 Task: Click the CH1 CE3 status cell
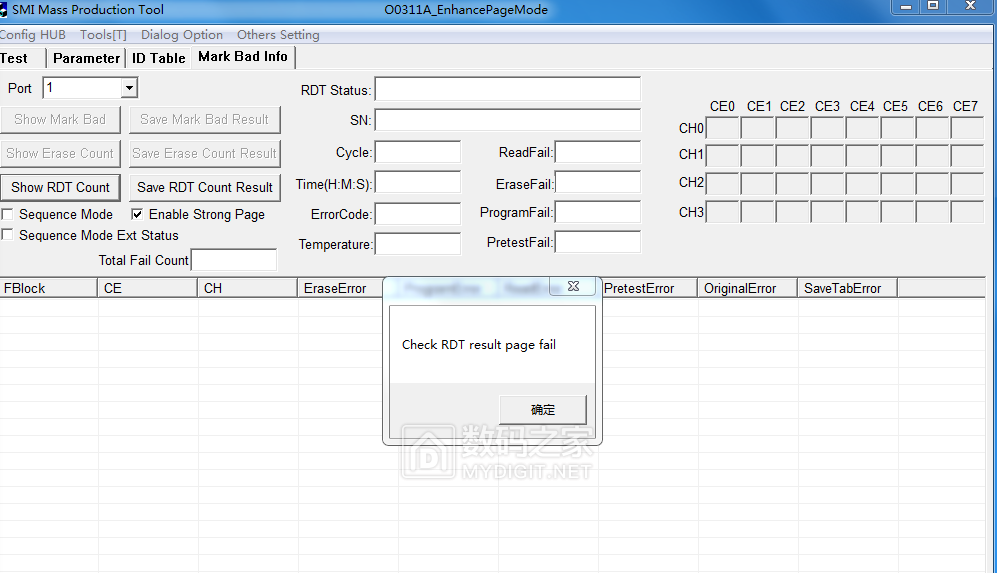[x=828, y=155]
